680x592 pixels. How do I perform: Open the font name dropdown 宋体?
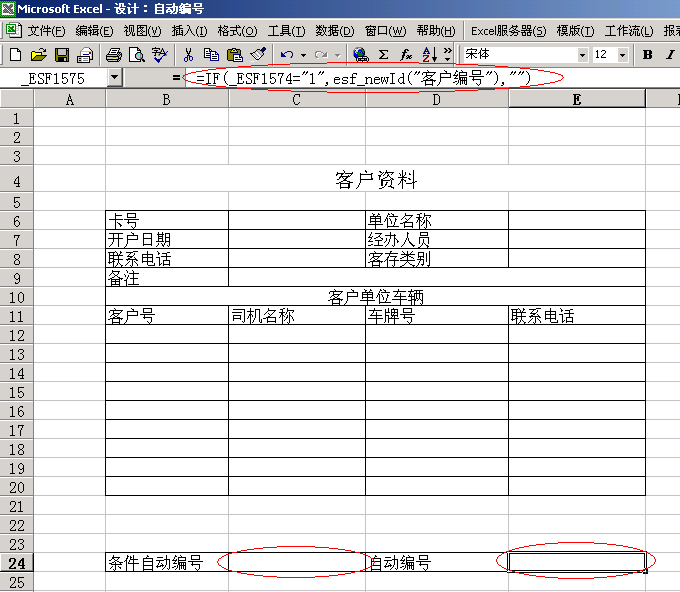pos(582,55)
